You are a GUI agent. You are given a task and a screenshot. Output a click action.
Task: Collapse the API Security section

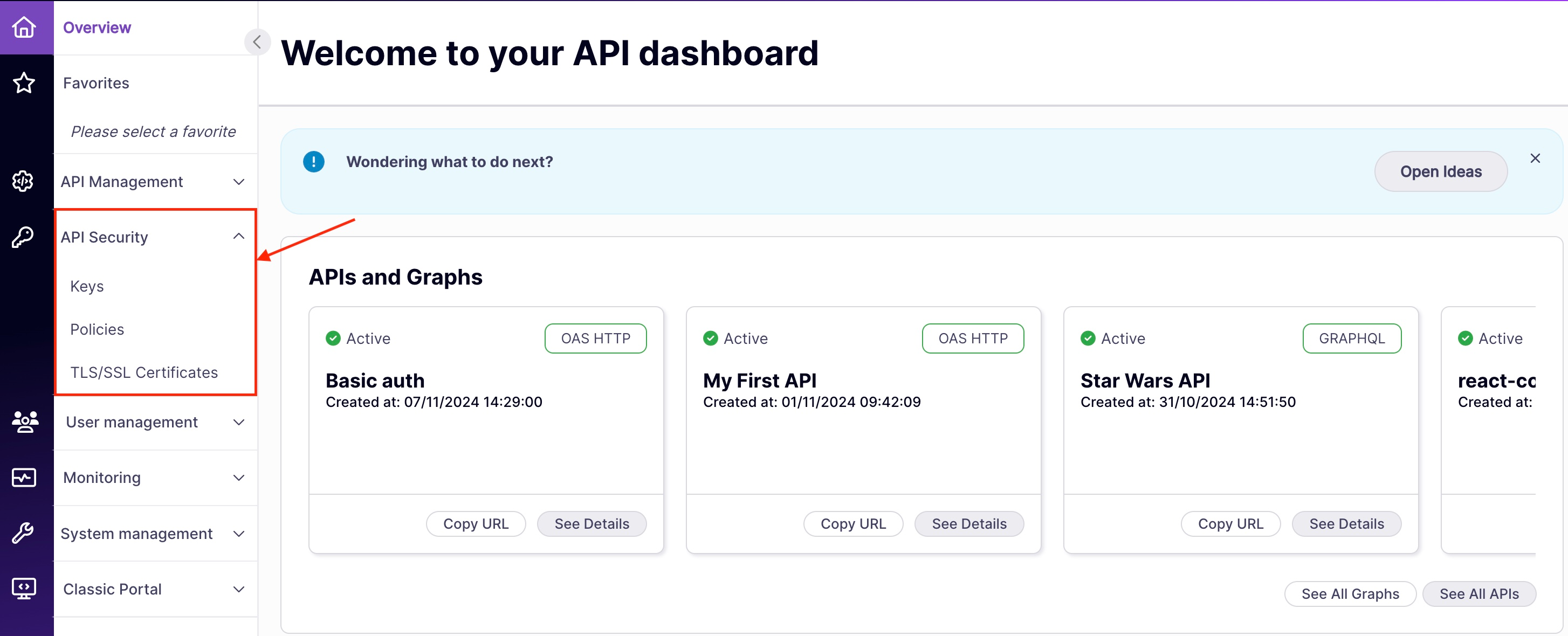coord(238,236)
